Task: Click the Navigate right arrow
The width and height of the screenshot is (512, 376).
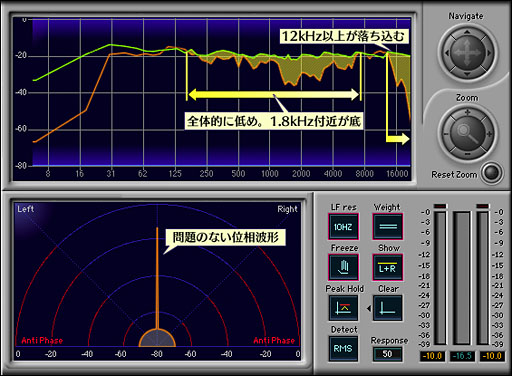Action: pyautogui.click(x=489, y=53)
